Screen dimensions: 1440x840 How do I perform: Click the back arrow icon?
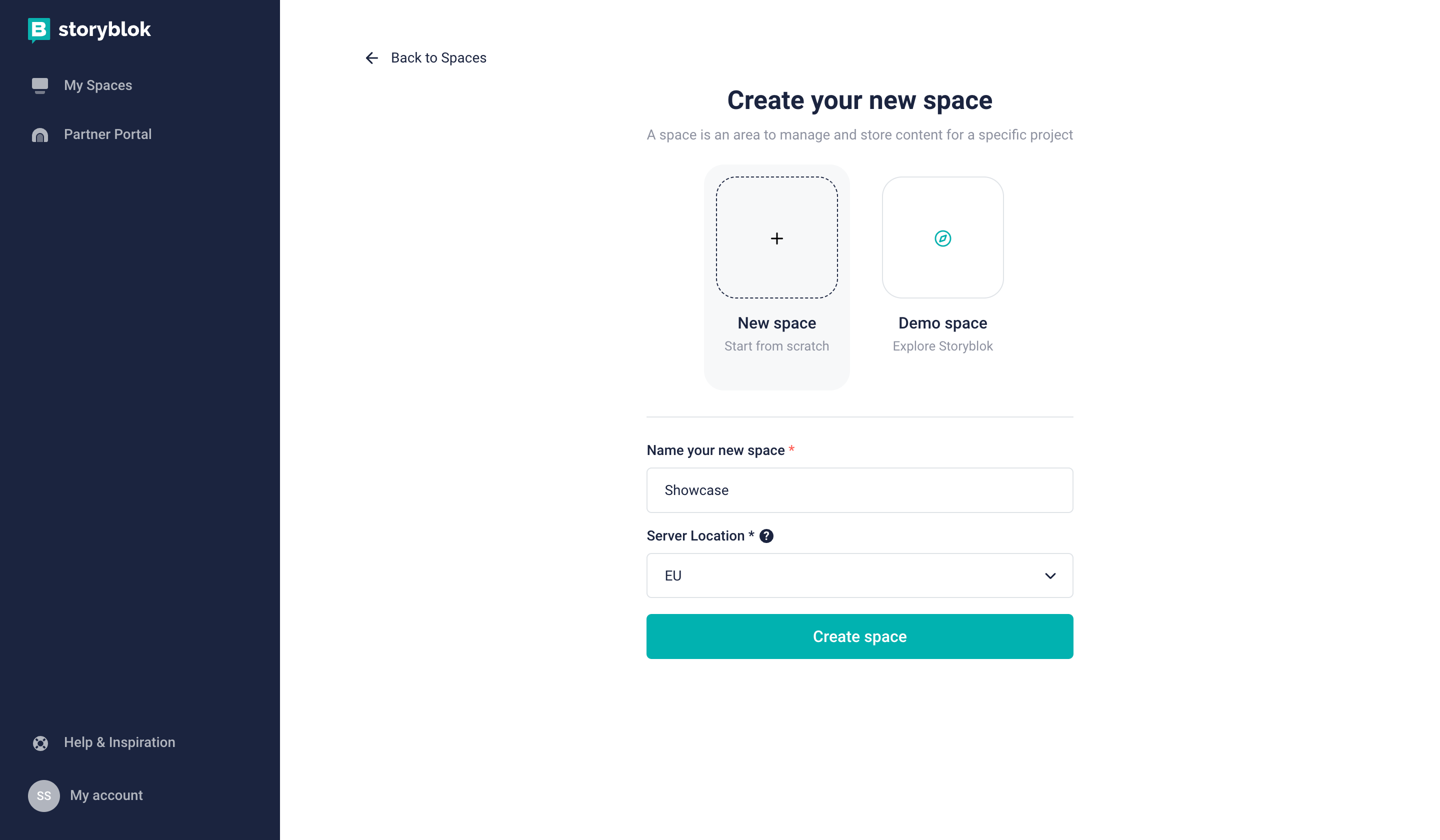point(372,58)
